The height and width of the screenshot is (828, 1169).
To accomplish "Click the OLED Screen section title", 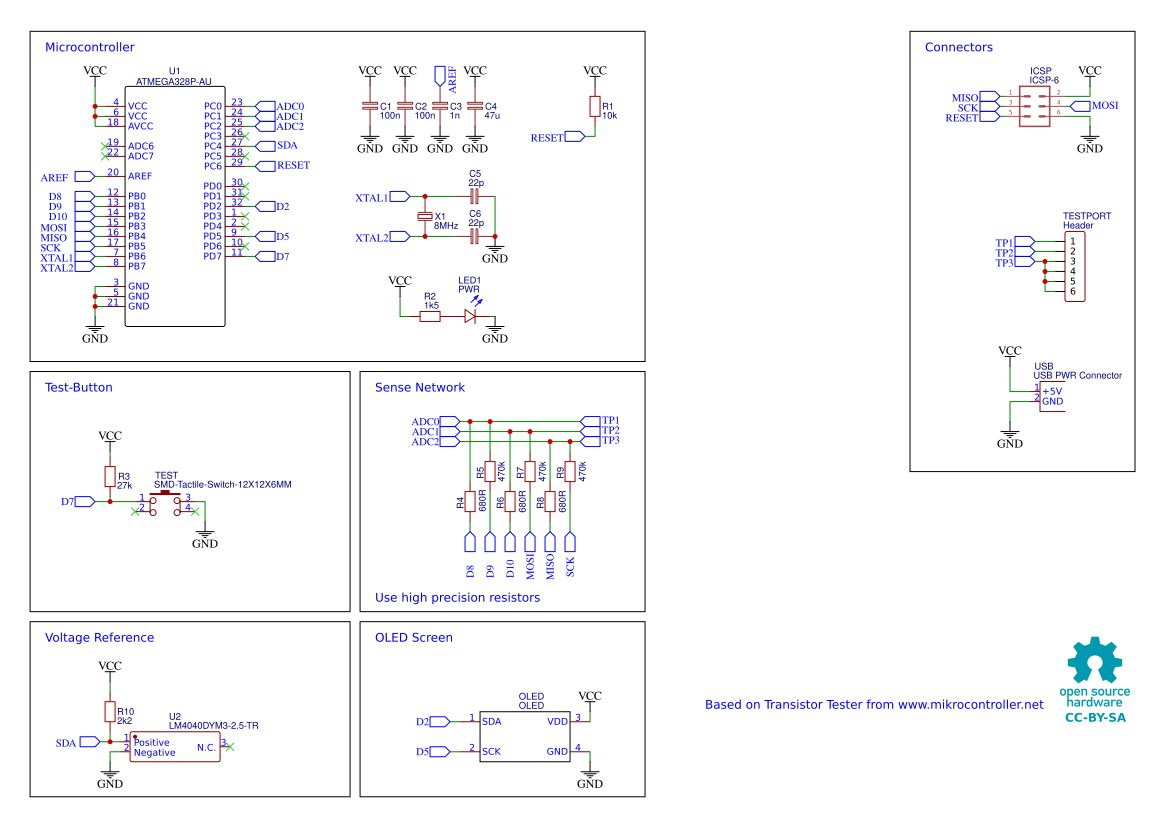I will [414, 637].
